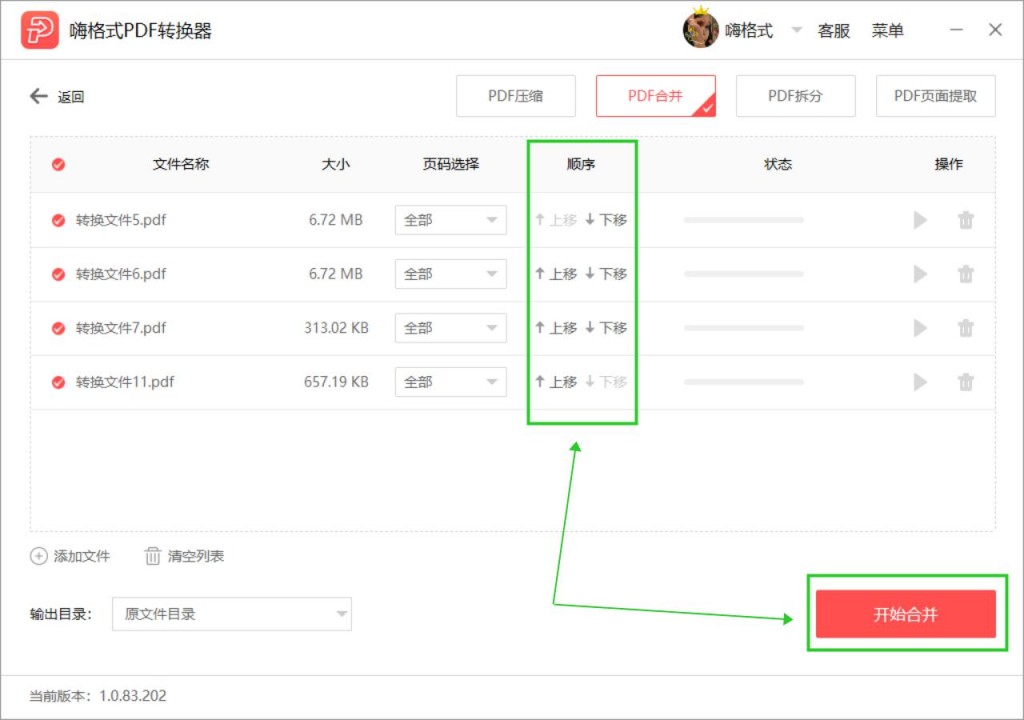Image resolution: width=1024 pixels, height=720 pixels.
Task: Move 转换文件7.pdf down with 下移
Action: [606, 328]
